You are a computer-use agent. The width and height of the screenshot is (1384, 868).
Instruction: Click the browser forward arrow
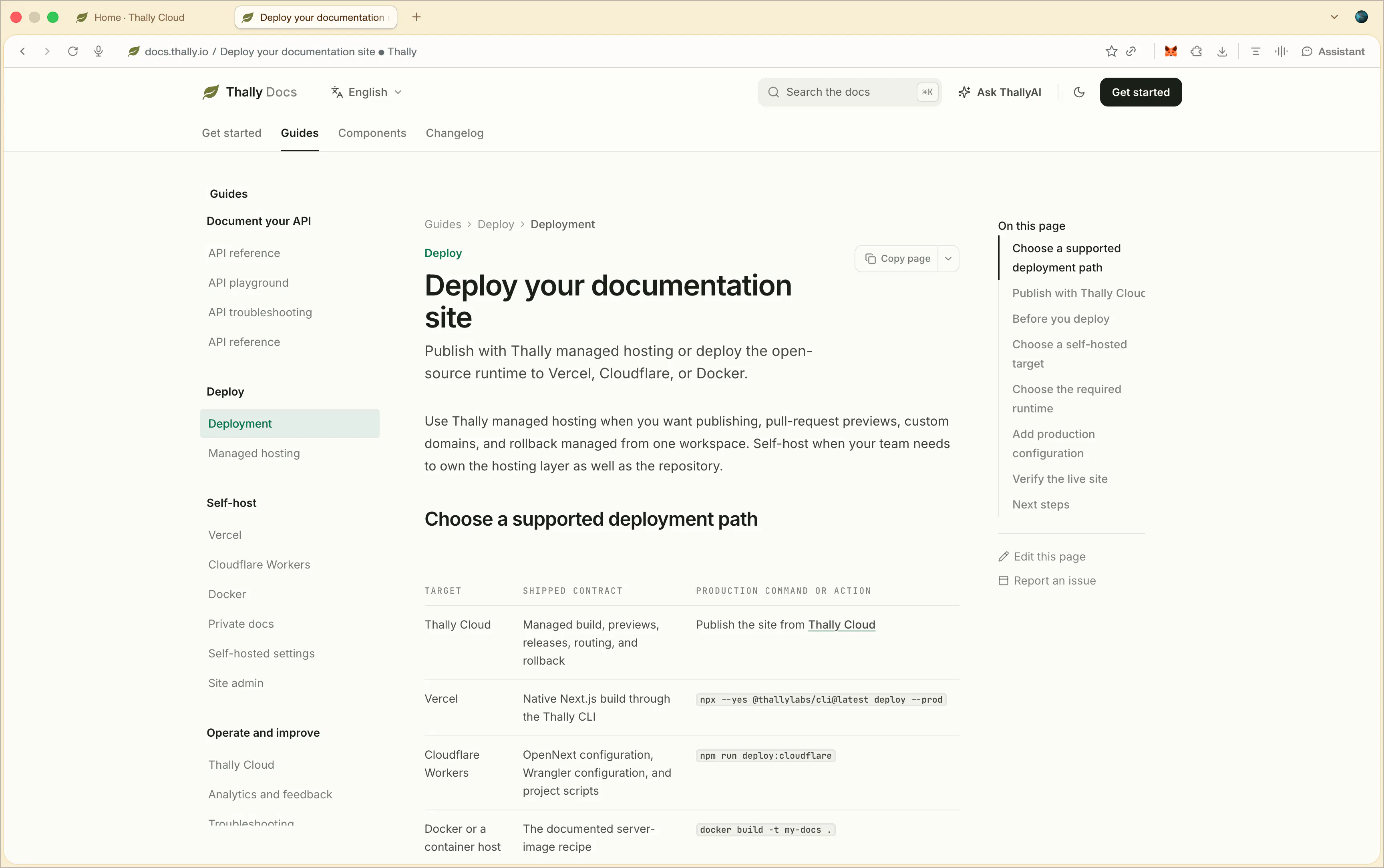47,52
